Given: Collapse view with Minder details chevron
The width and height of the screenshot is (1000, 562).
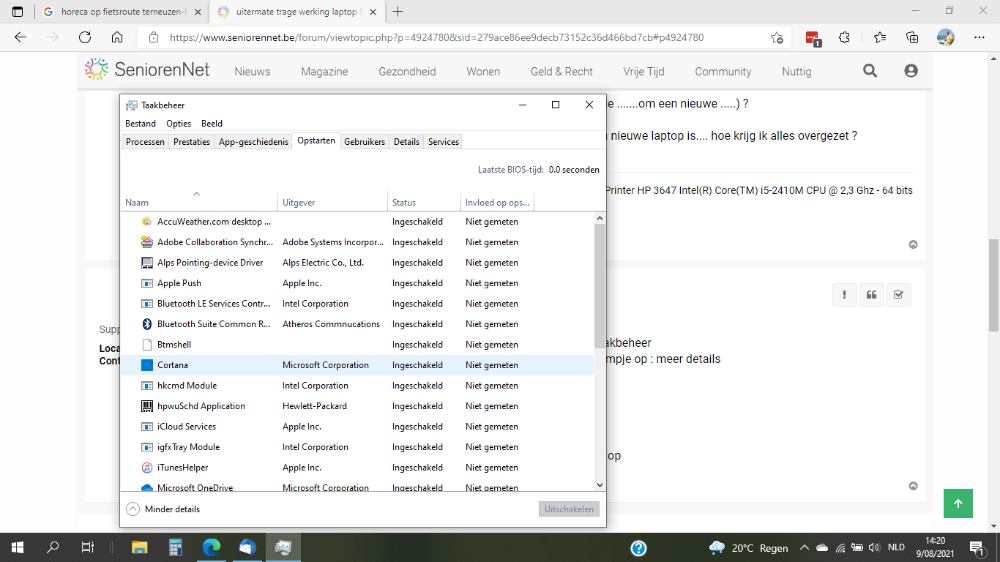Looking at the screenshot, I should click(133, 509).
